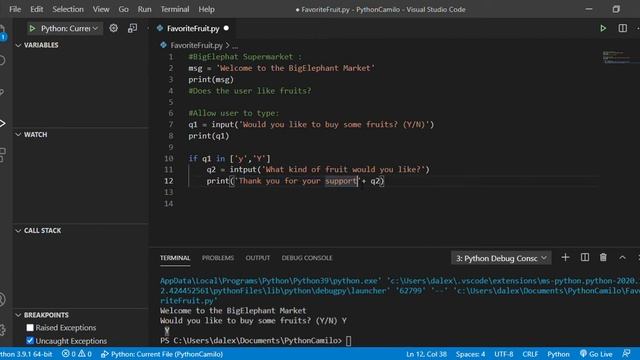Click line number 13 in the gutter
Viewport: 640px width, 360px height.
point(169,192)
